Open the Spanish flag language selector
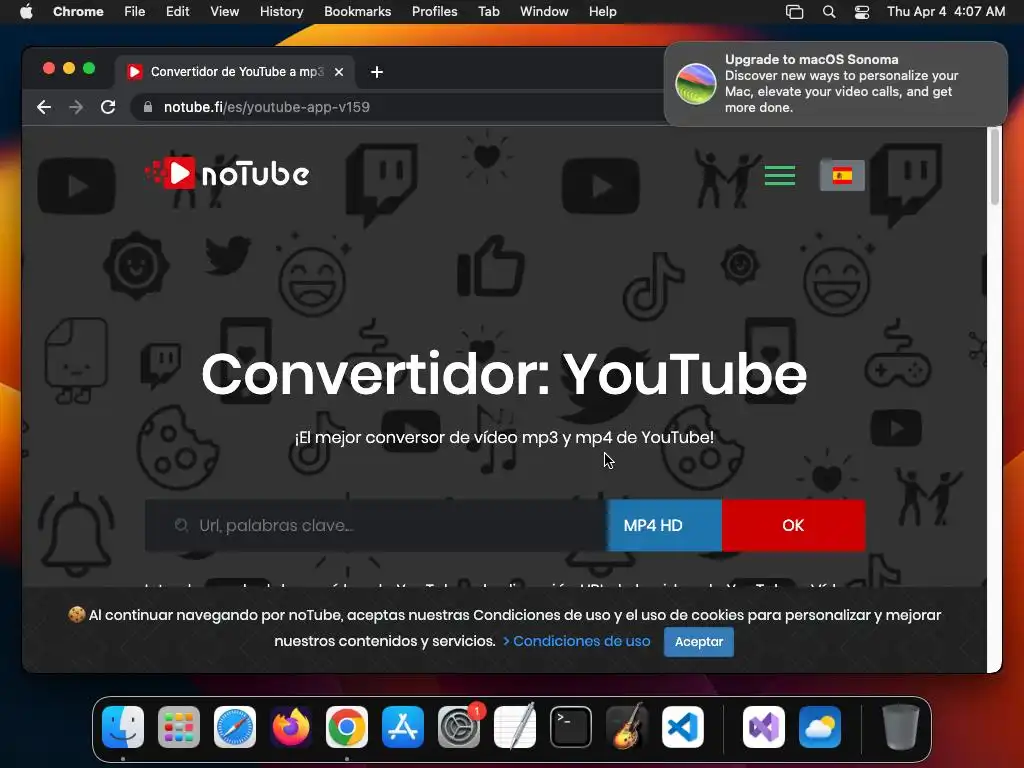The height and width of the screenshot is (768, 1024). (x=842, y=175)
